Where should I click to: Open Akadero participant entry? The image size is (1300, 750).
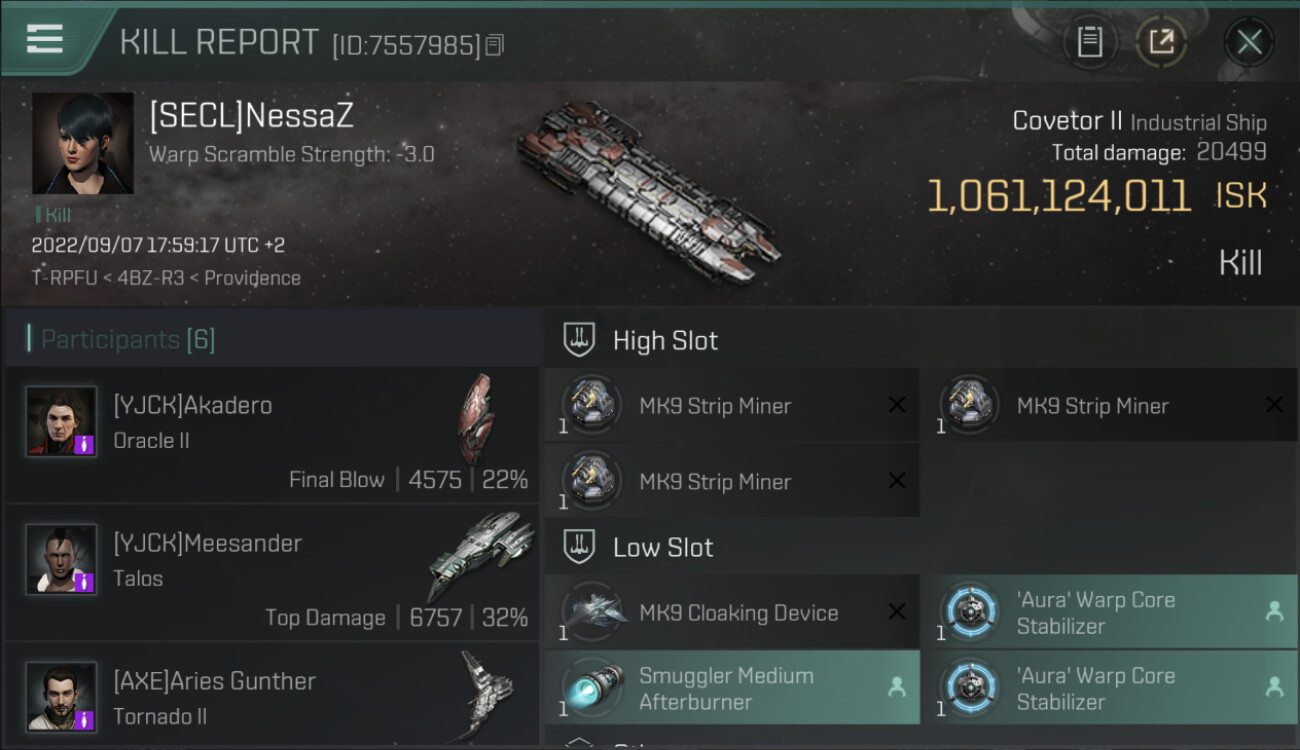[272, 434]
